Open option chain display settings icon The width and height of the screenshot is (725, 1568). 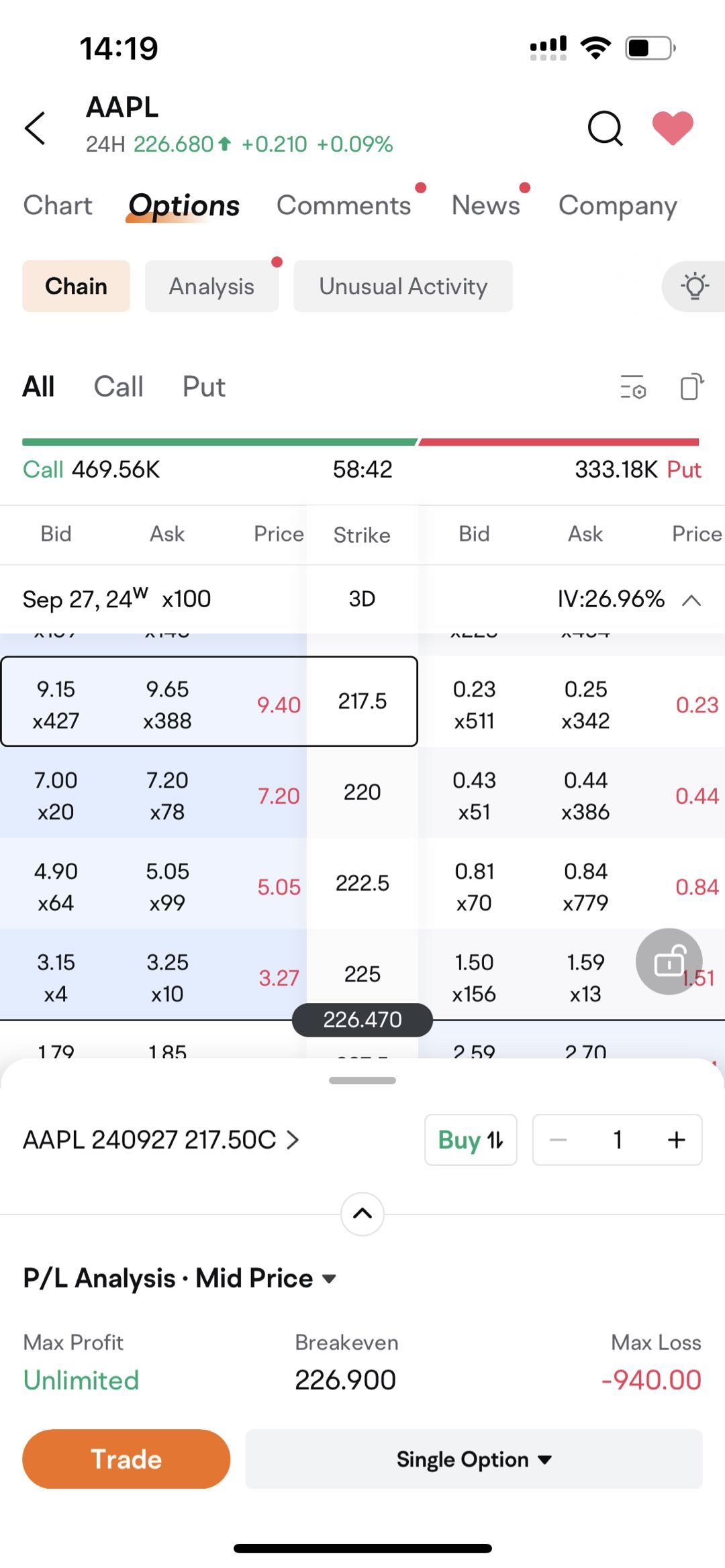point(633,387)
